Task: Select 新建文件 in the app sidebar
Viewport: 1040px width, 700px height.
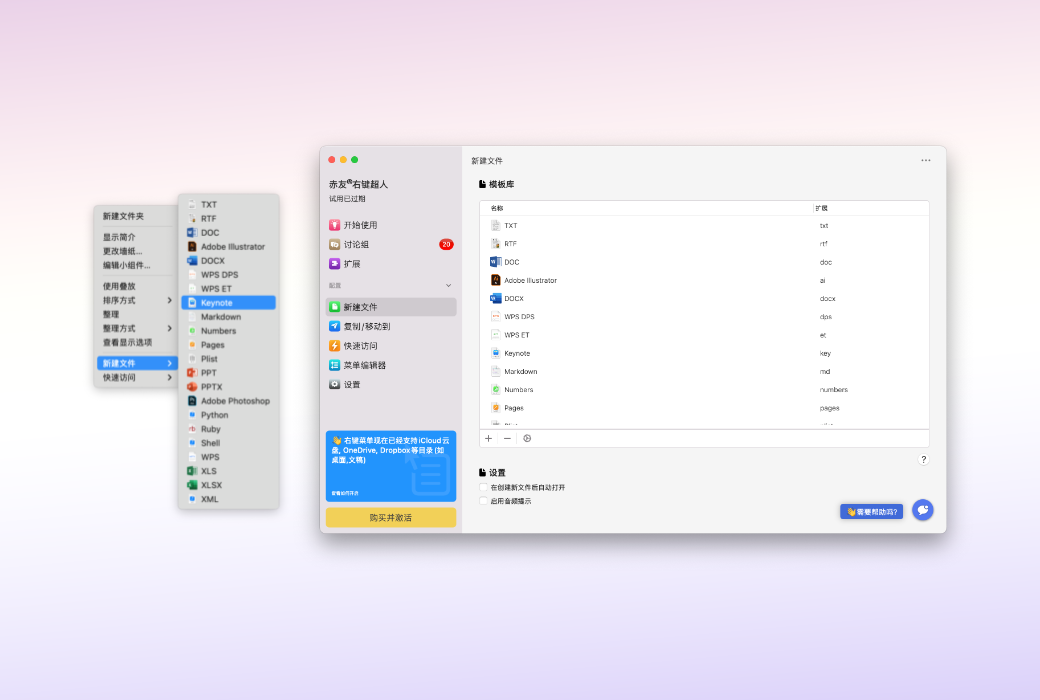Action: (x=391, y=307)
